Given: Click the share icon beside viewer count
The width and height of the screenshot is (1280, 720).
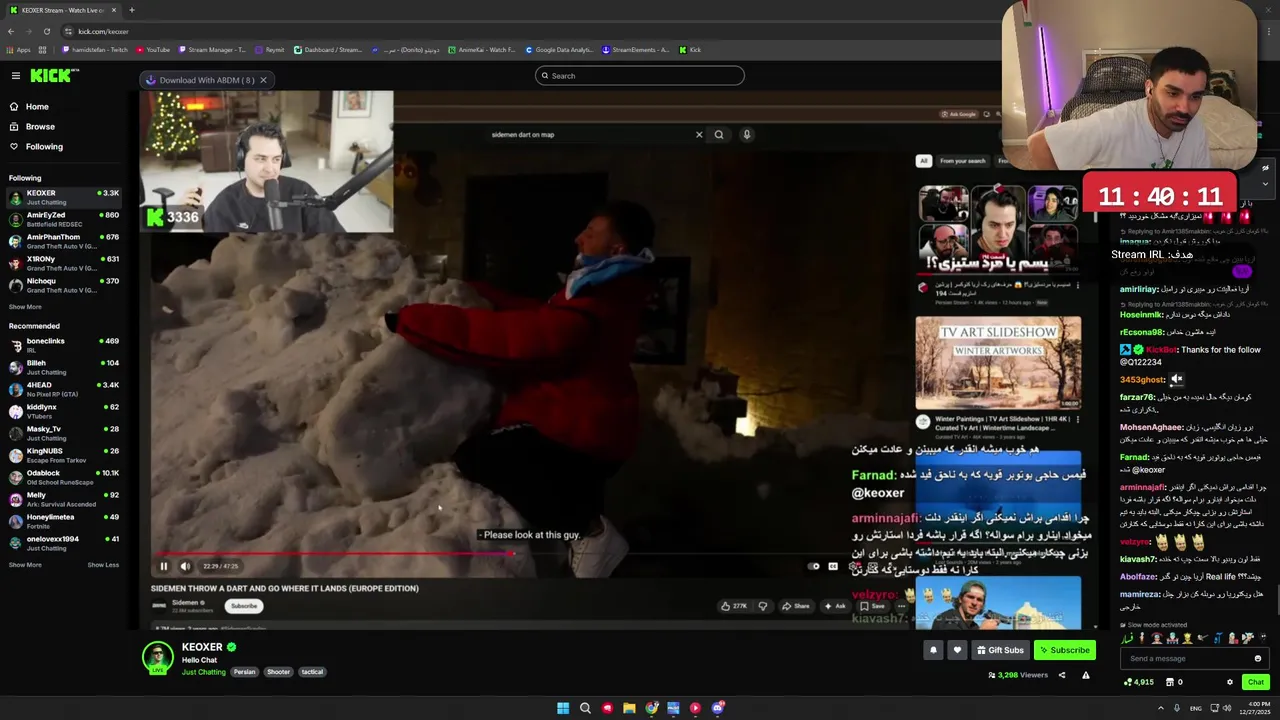Looking at the screenshot, I should pyautogui.click(x=1062, y=675).
